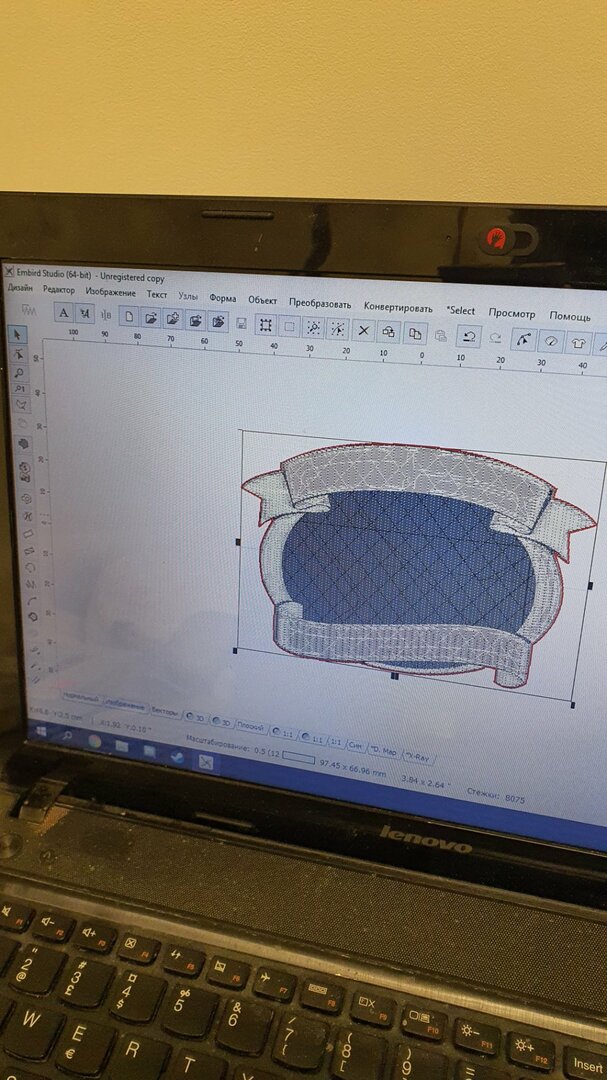Switch to the Нормальный view tab
Image resolution: width=607 pixels, height=1080 pixels.
81,698
